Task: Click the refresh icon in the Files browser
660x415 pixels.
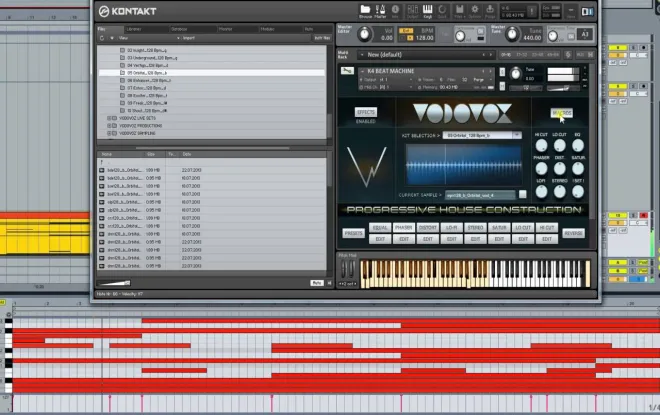Action: tap(102, 38)
